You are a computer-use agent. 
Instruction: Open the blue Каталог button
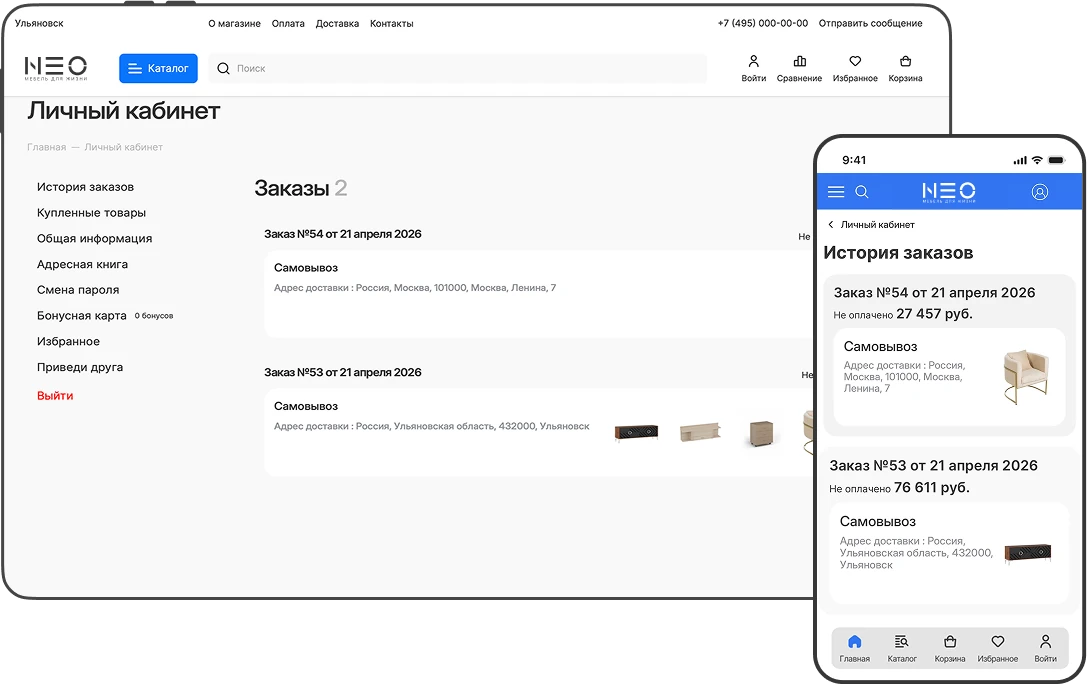coord(158,68)
